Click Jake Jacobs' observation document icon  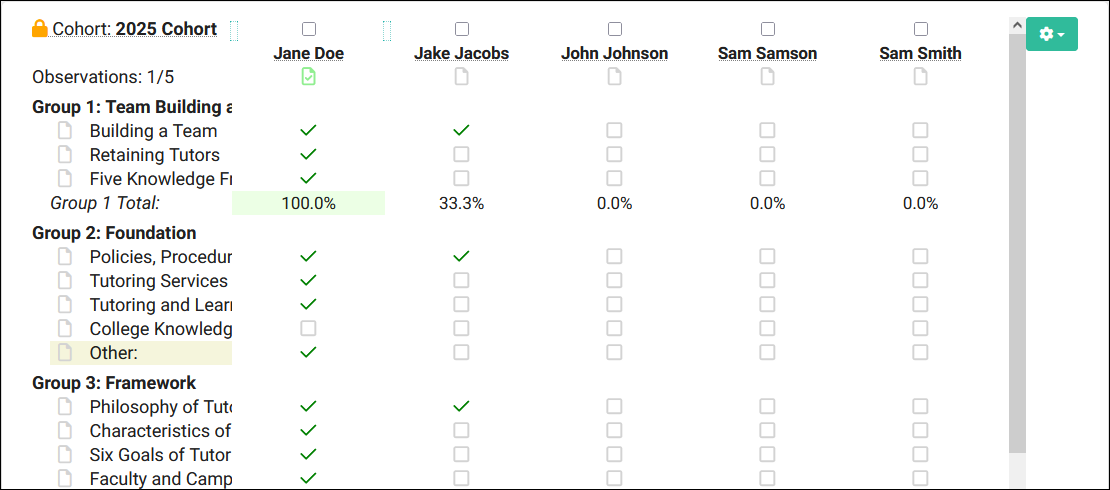[461, 77]
